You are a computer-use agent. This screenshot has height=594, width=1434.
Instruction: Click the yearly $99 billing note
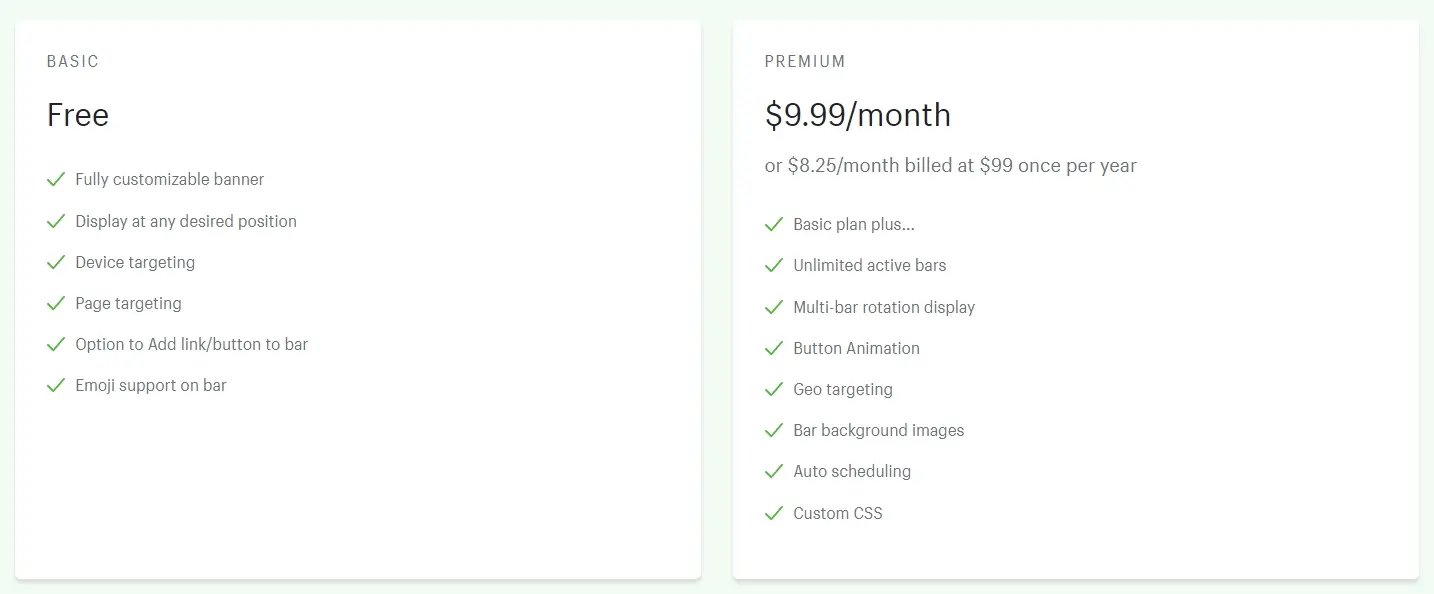click(950, 166)
